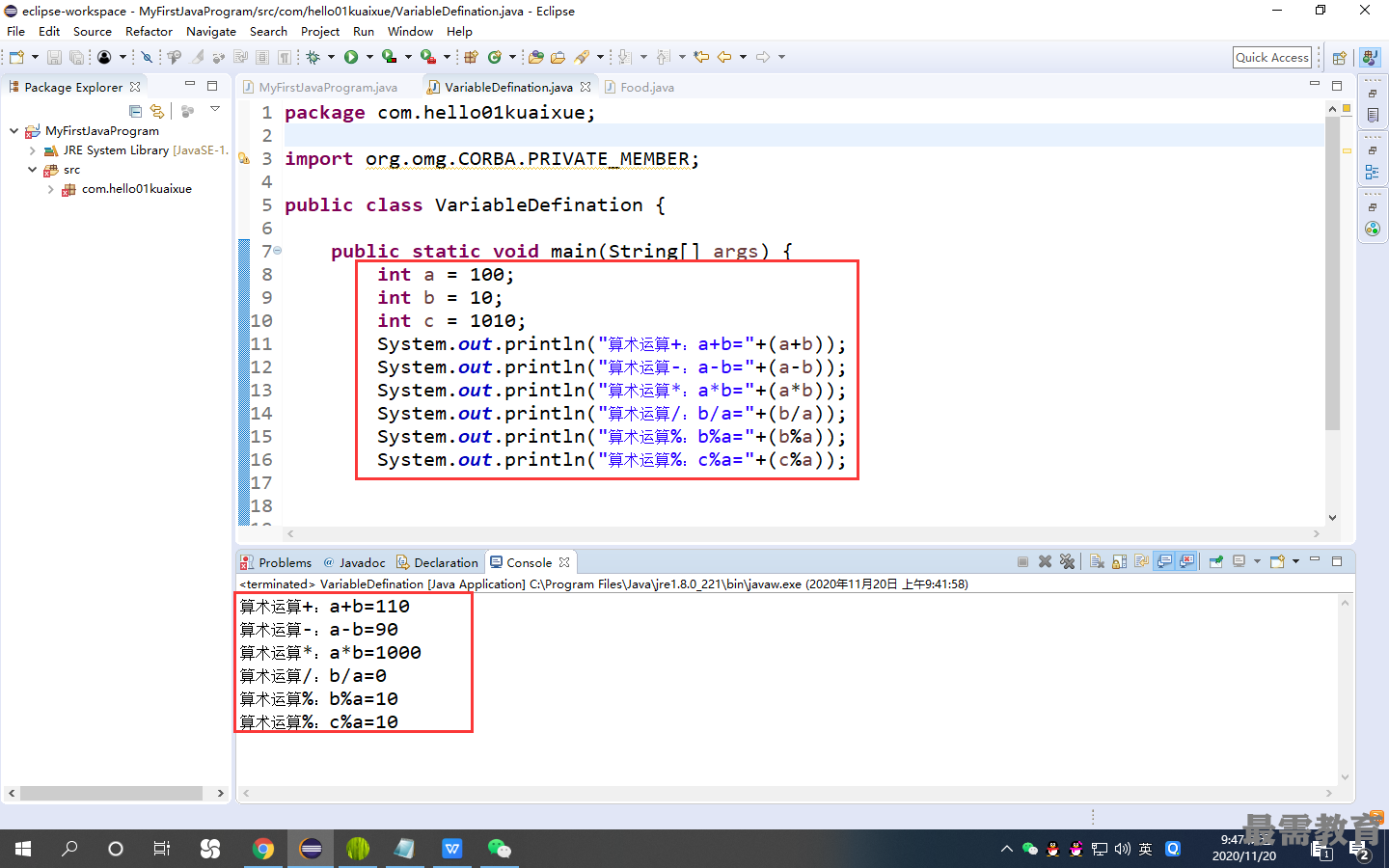Screen dimensions: 1389x868
Task: Minimize the Console view panel
Action: pyautogui.click(x=1315, y=560)
